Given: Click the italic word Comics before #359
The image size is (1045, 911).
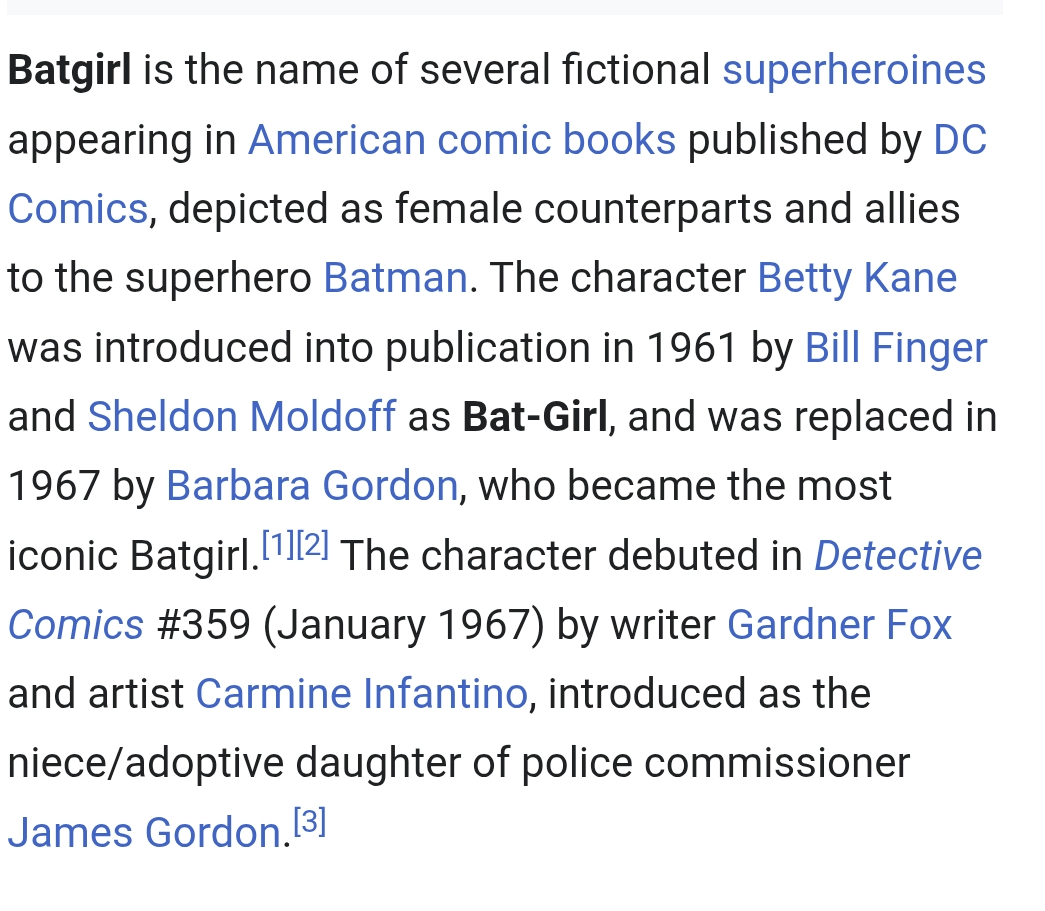Looking at the screenshot, I should [x=76, y=625].
